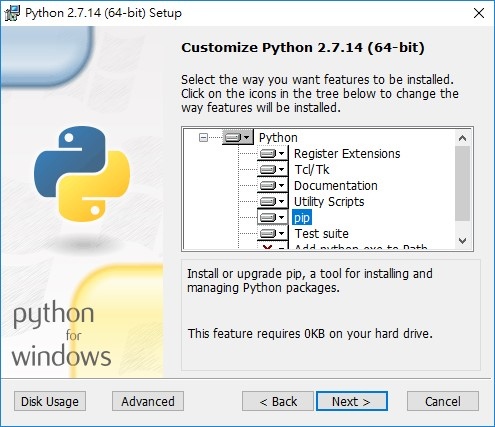Click the installer icon in title bar

(12, 13)
